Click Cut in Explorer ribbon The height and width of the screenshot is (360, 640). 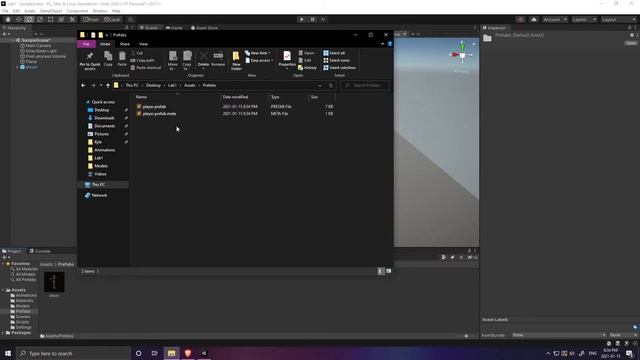(x=137, y=53)
